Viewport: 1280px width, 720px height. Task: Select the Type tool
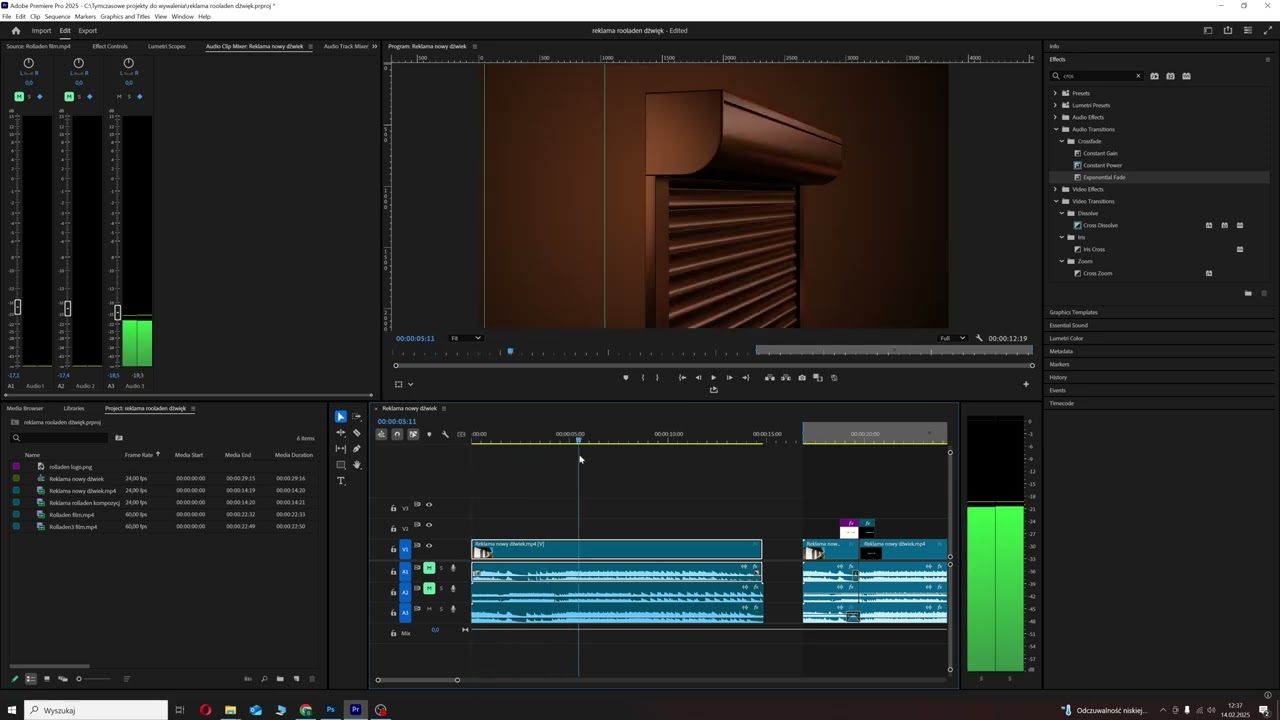(341, 481)
